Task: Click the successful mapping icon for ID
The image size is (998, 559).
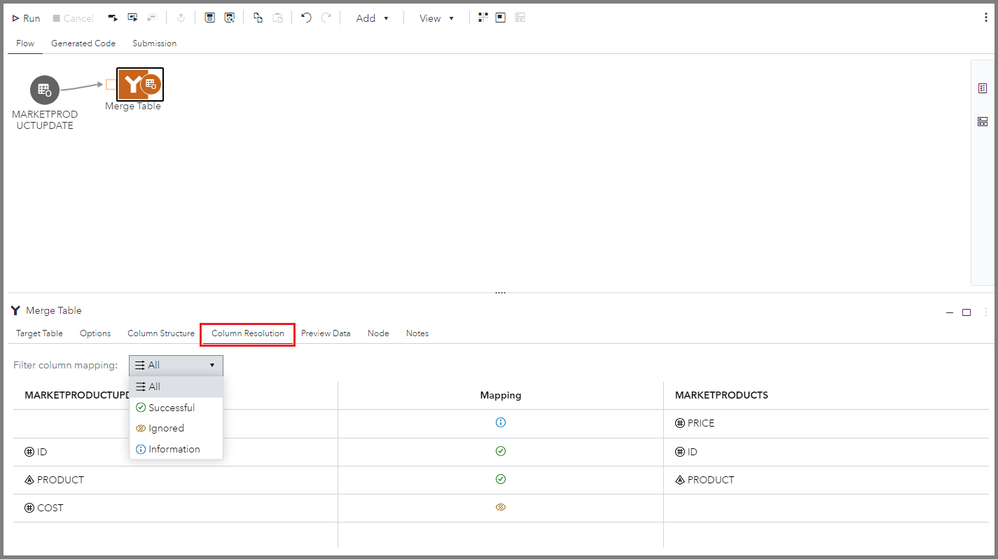Action: pos(500,451)
